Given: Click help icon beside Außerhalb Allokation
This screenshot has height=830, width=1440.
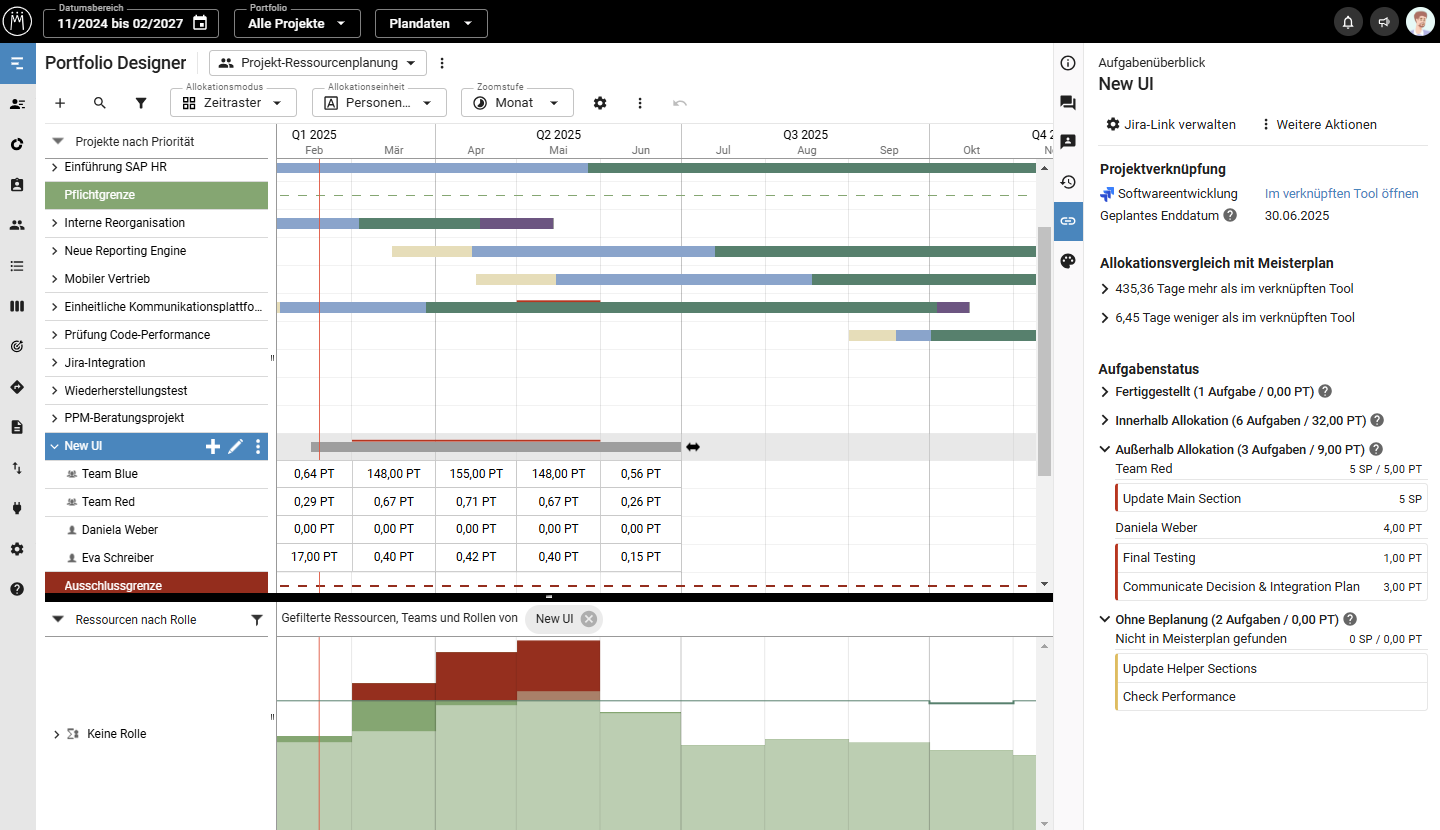Looking at the screenshot, I should click(1376, 450).
